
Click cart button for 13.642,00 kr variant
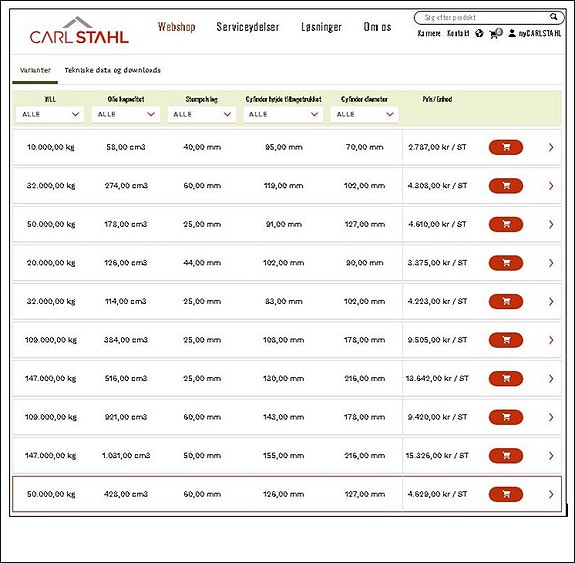(506, 378)
